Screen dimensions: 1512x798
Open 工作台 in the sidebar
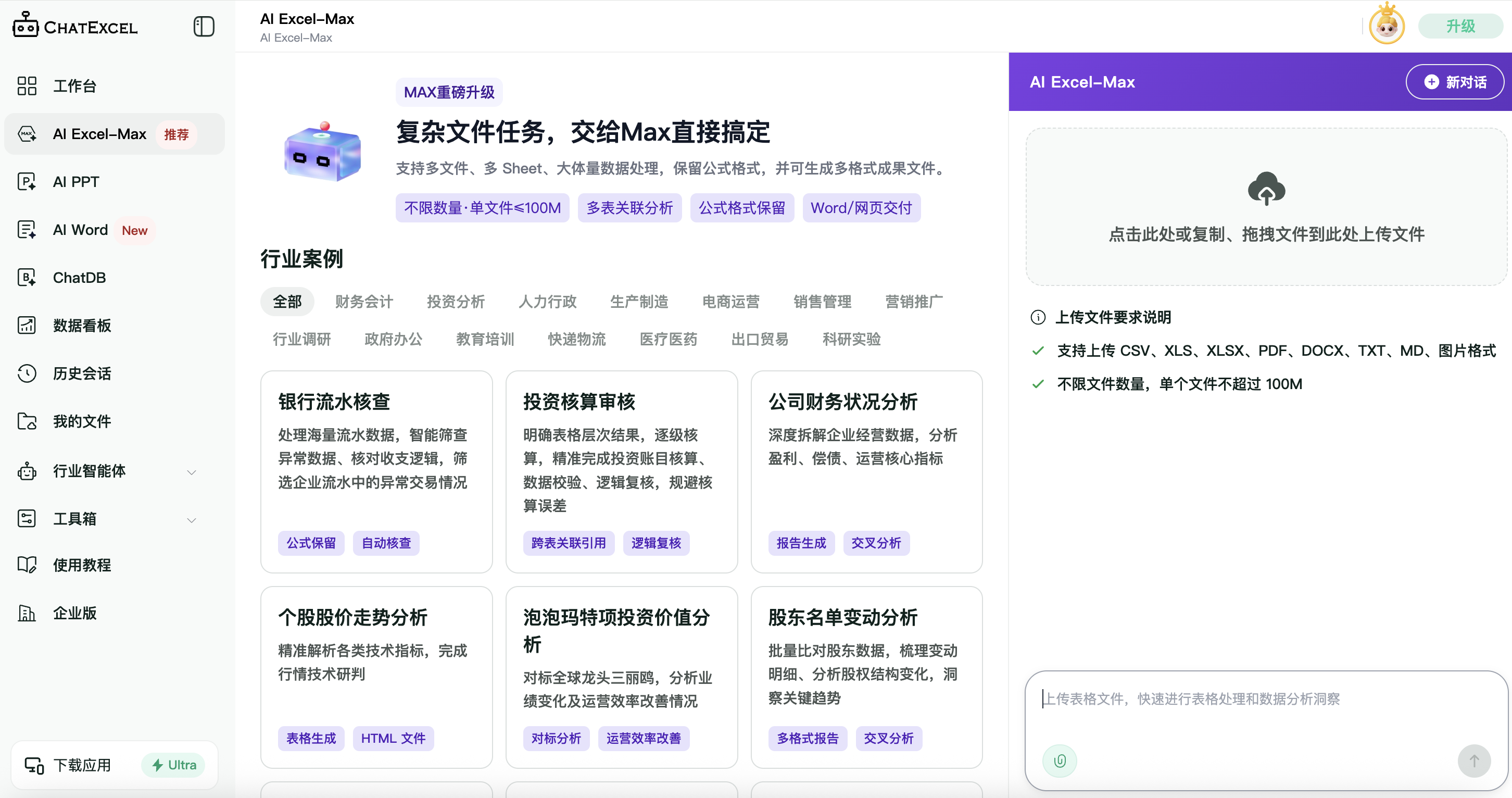(115, 86)
